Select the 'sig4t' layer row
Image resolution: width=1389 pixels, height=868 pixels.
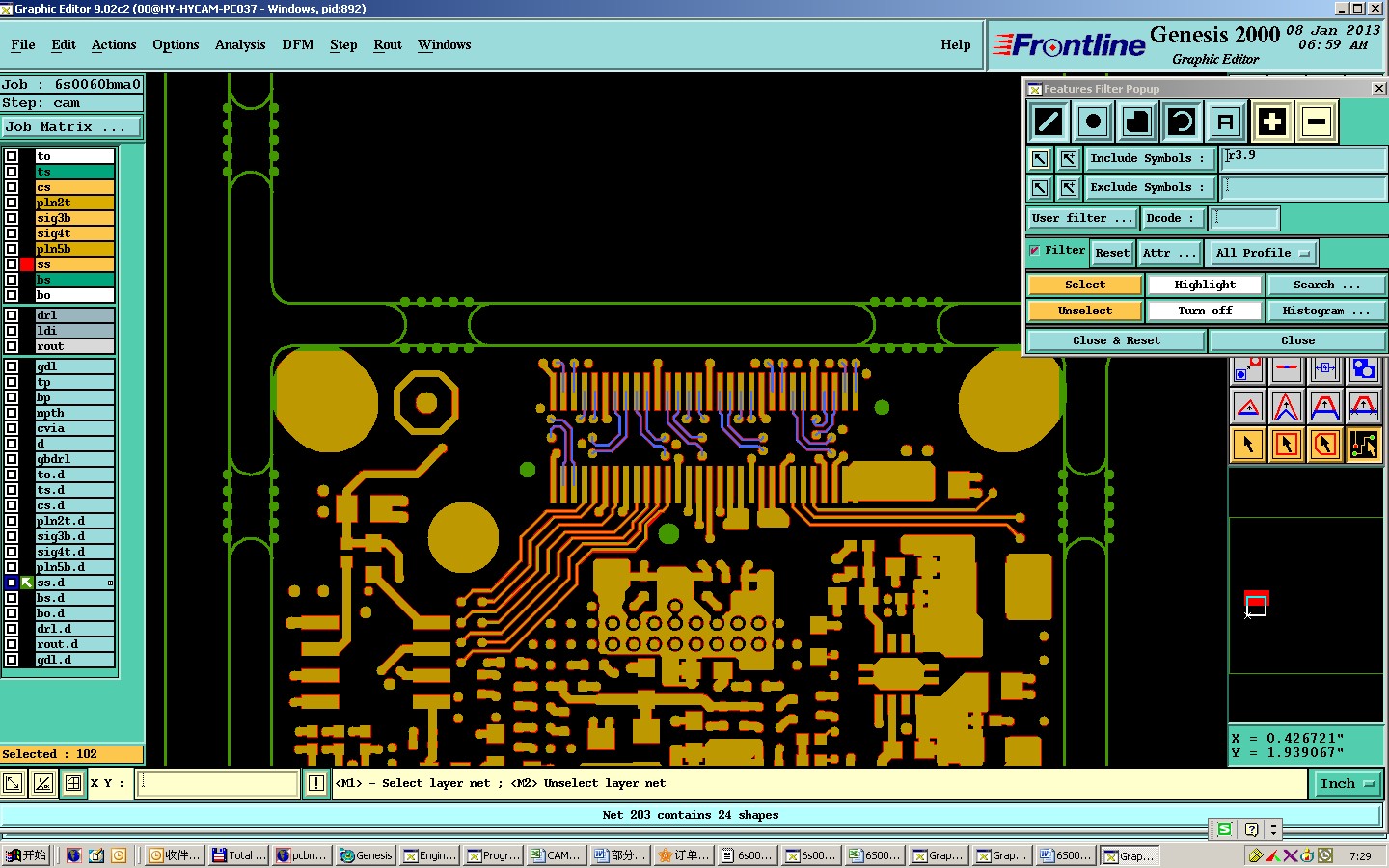coord(74,233)
